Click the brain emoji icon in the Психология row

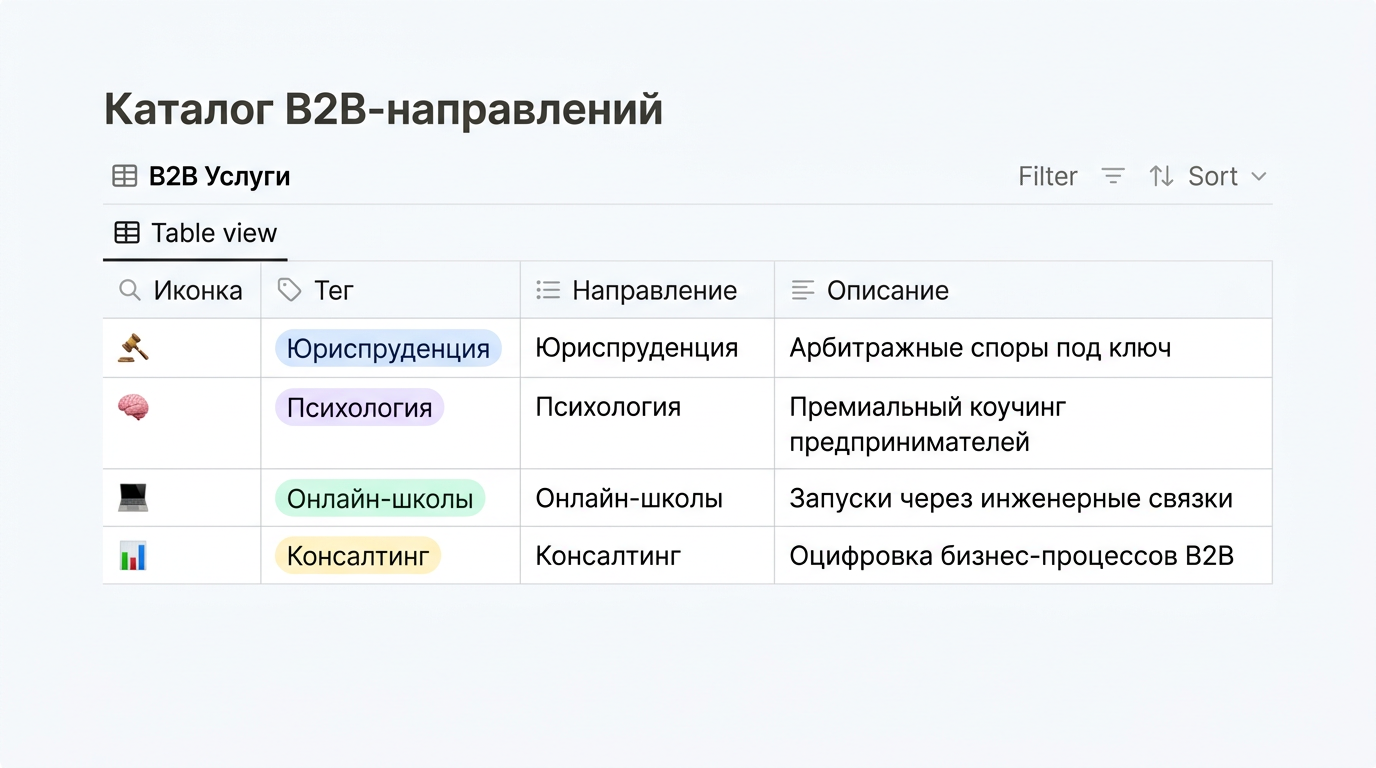click(133, 407)
